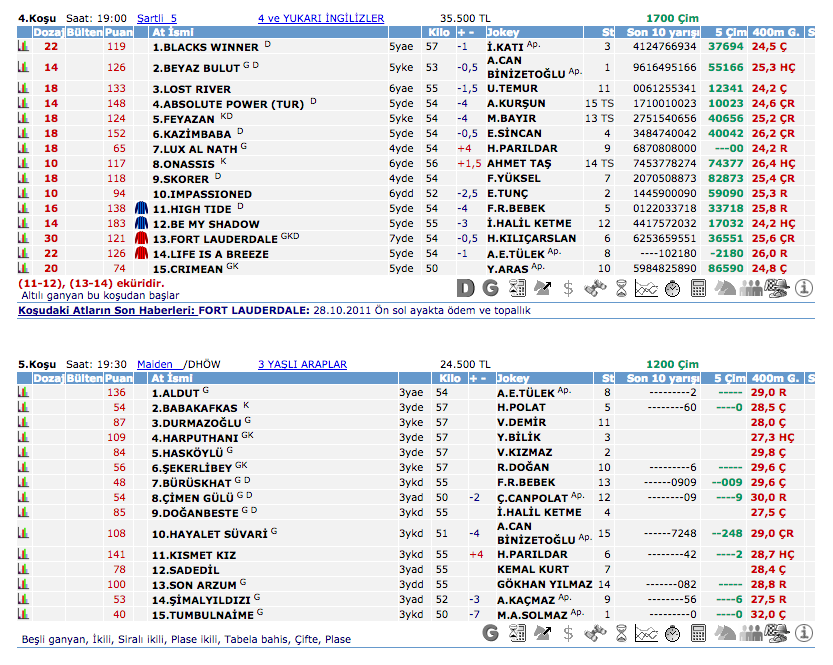Click the large G icon under race 5
Screen dimensions: 833x665
(490, 632)
